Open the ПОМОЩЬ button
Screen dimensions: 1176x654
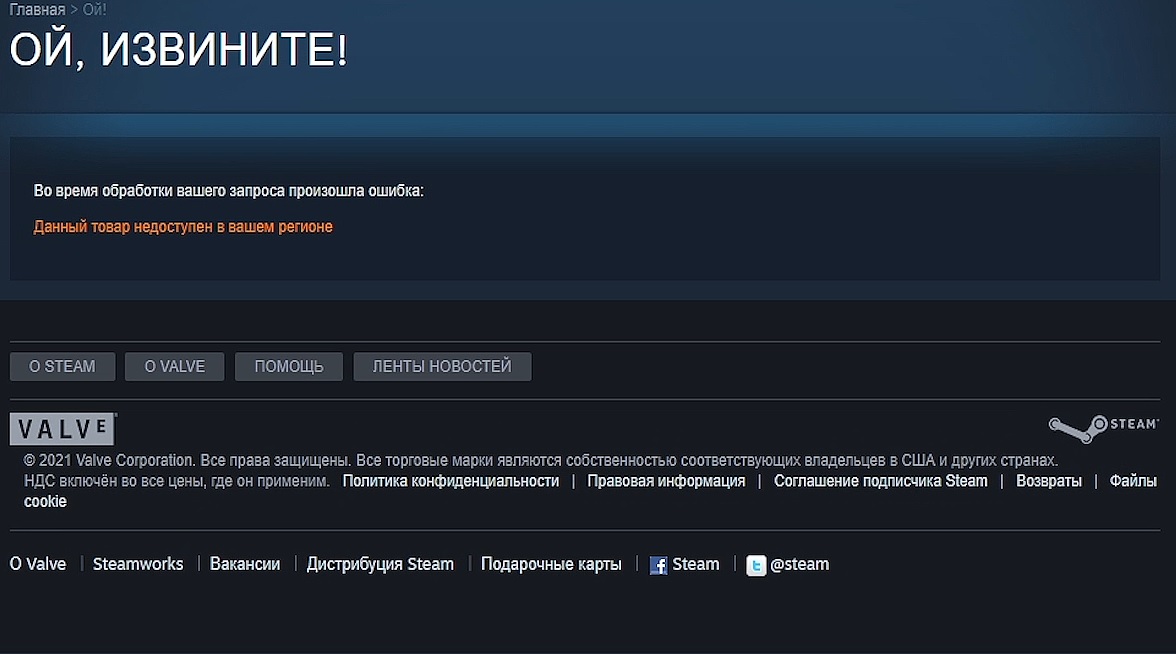tap(288, 367)
